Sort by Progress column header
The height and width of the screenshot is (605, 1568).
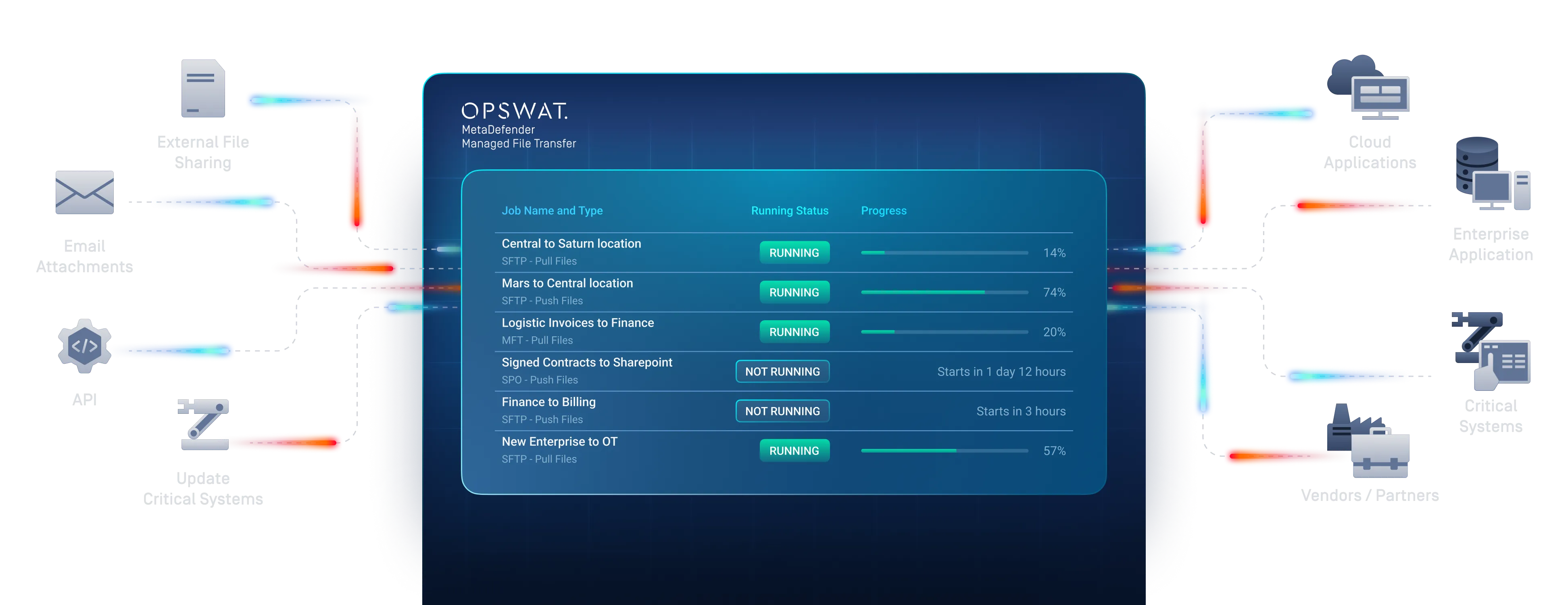883,211
